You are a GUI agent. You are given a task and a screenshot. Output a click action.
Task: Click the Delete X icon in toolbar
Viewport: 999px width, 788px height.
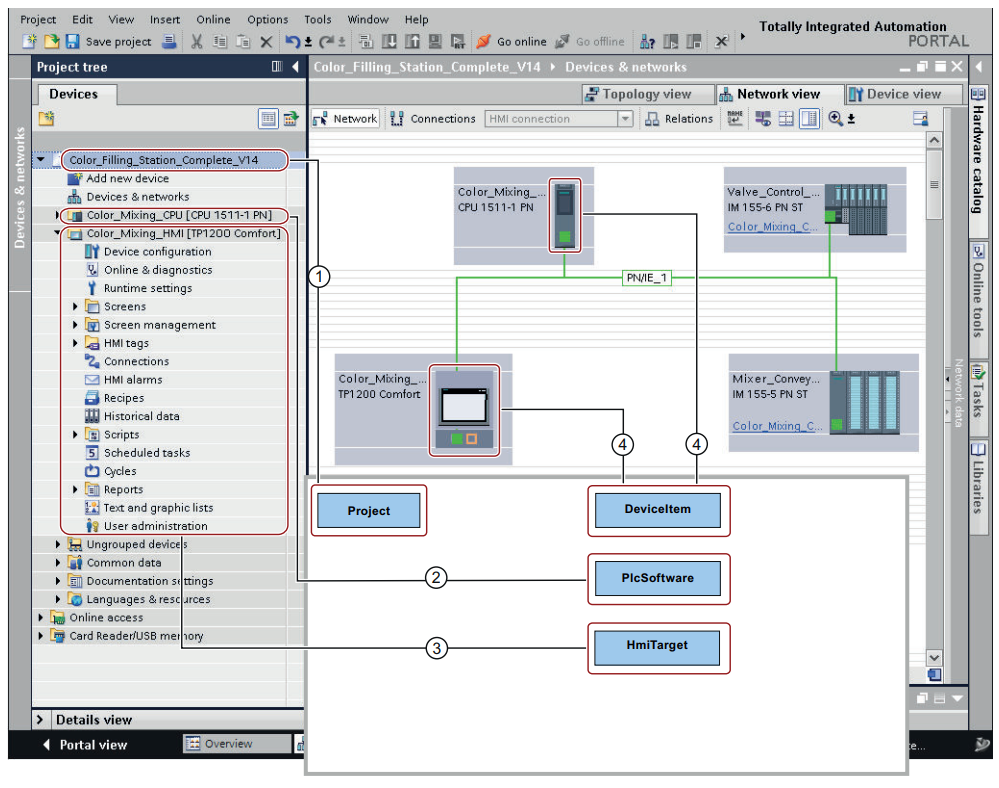[266, 42]
